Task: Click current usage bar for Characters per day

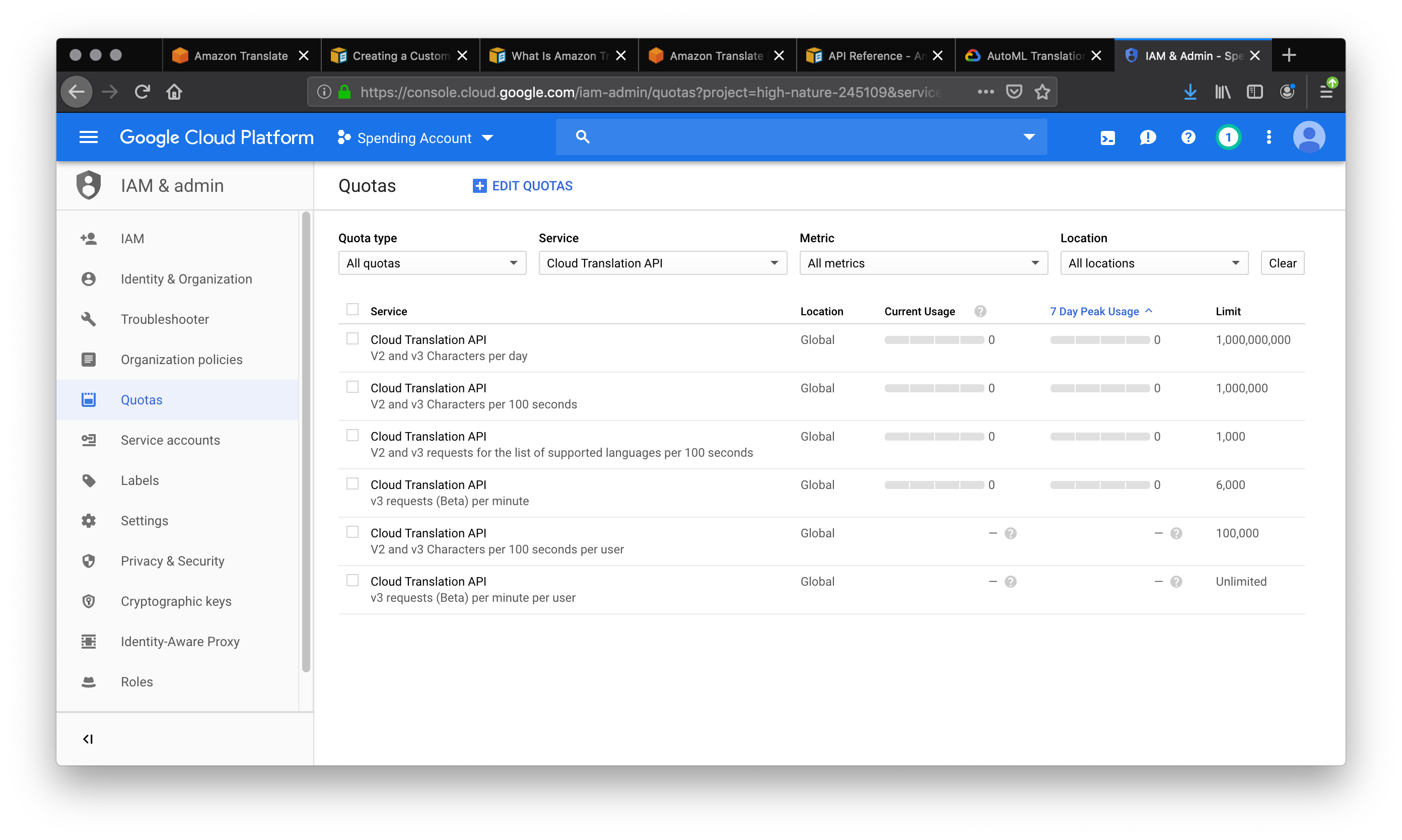Action: click(934, 339)
